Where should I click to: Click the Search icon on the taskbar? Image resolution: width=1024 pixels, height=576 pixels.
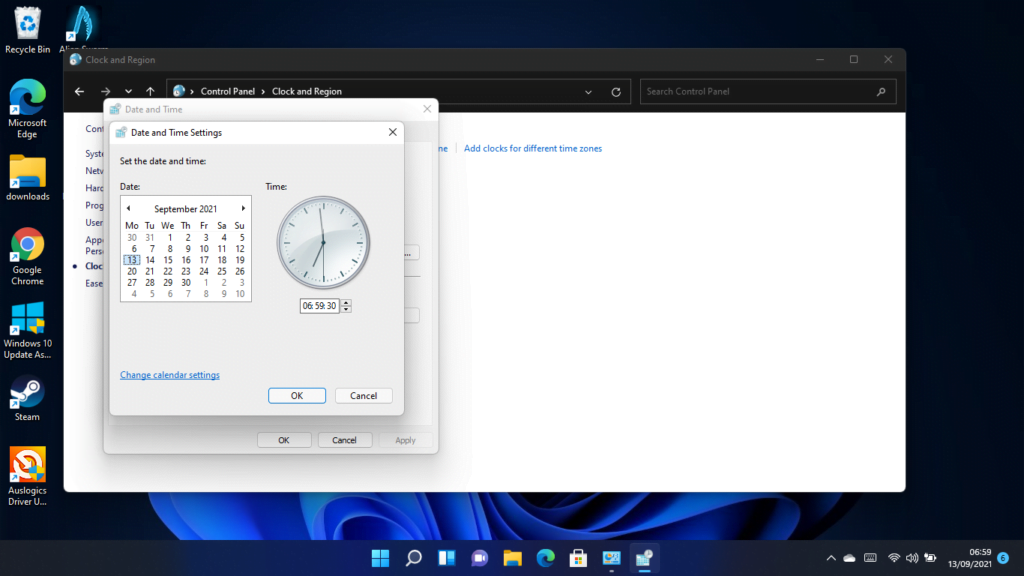[413, 558]
